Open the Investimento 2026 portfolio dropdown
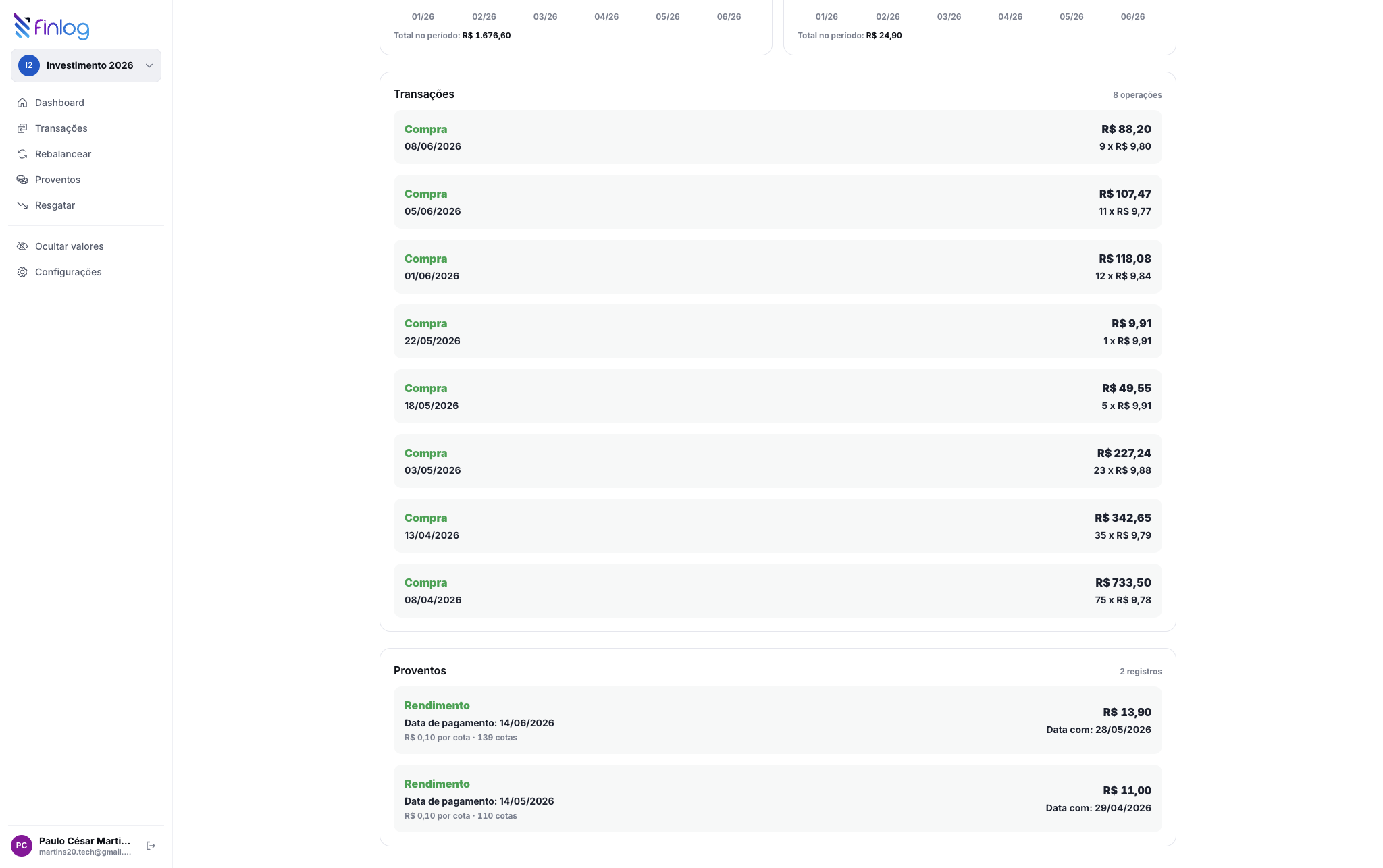The width and height of the screenshot is (1383, 868). click(86, 65)
